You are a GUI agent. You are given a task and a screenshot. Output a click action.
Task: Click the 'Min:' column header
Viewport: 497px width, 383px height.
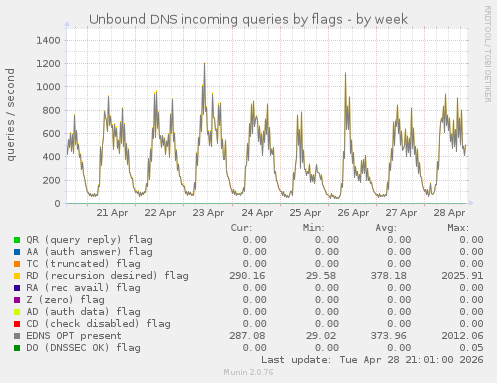coord(314,228)
